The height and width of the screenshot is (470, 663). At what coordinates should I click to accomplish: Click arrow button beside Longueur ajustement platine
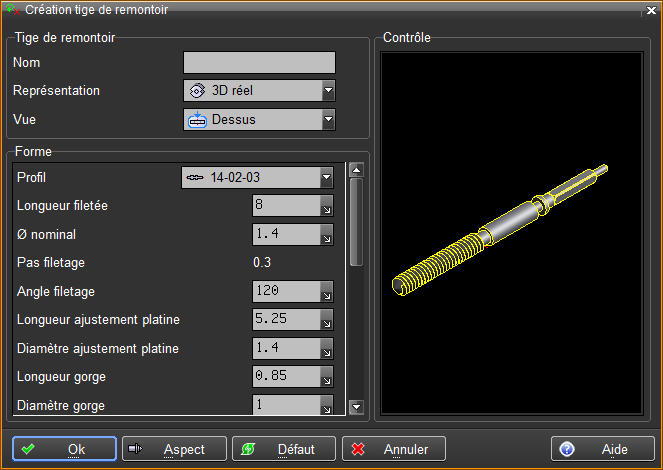click(x=327, y=320)
